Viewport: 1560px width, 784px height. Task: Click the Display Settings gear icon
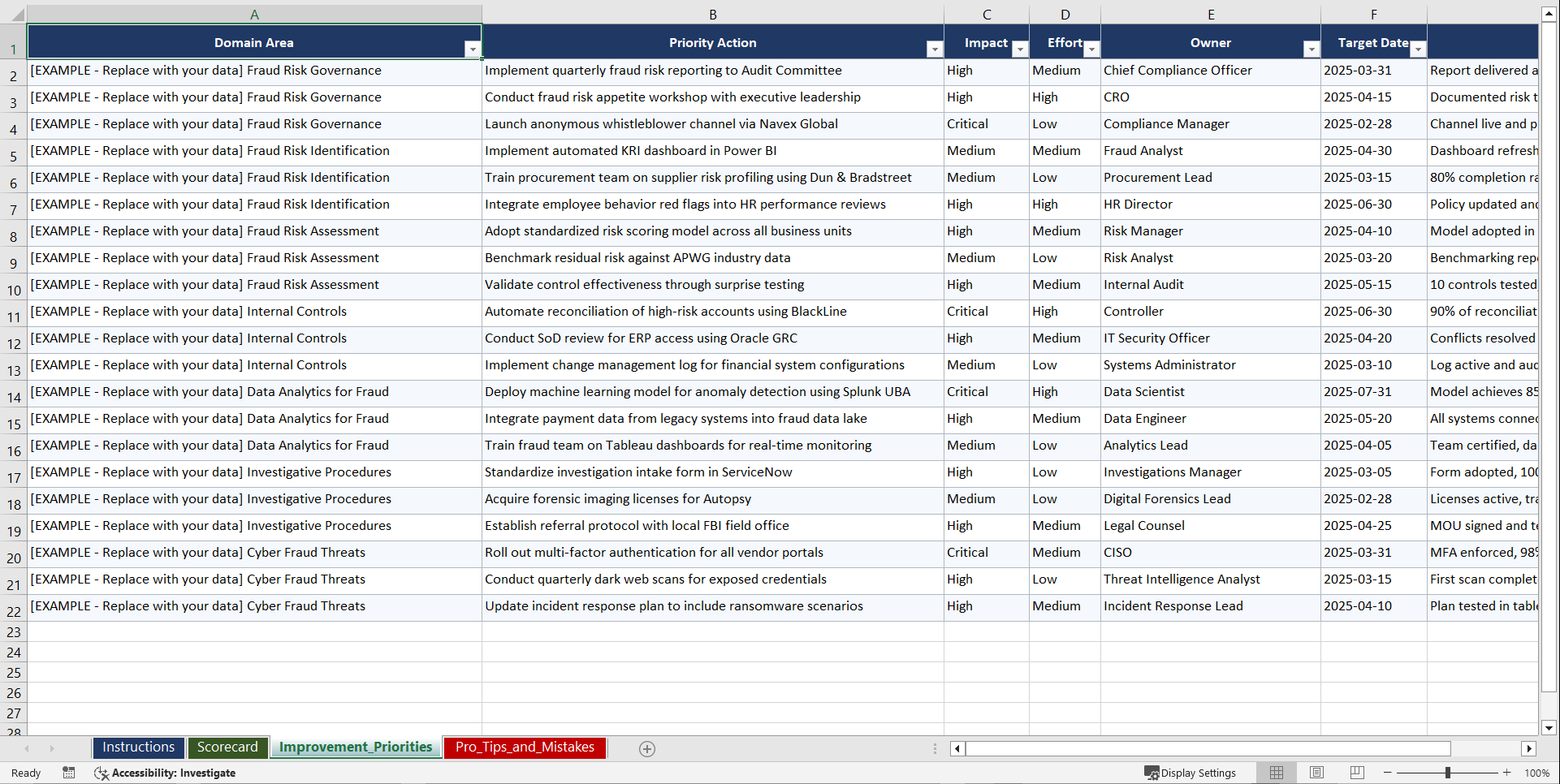pos(1151,773)
